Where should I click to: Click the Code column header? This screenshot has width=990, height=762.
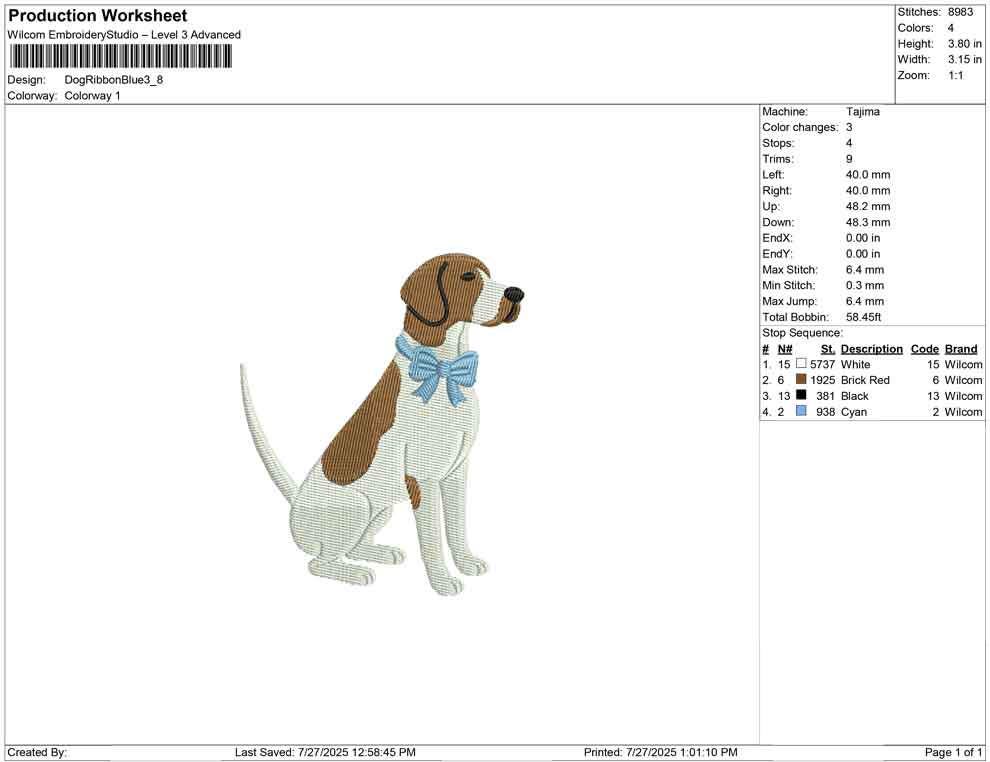coord(924,349)
